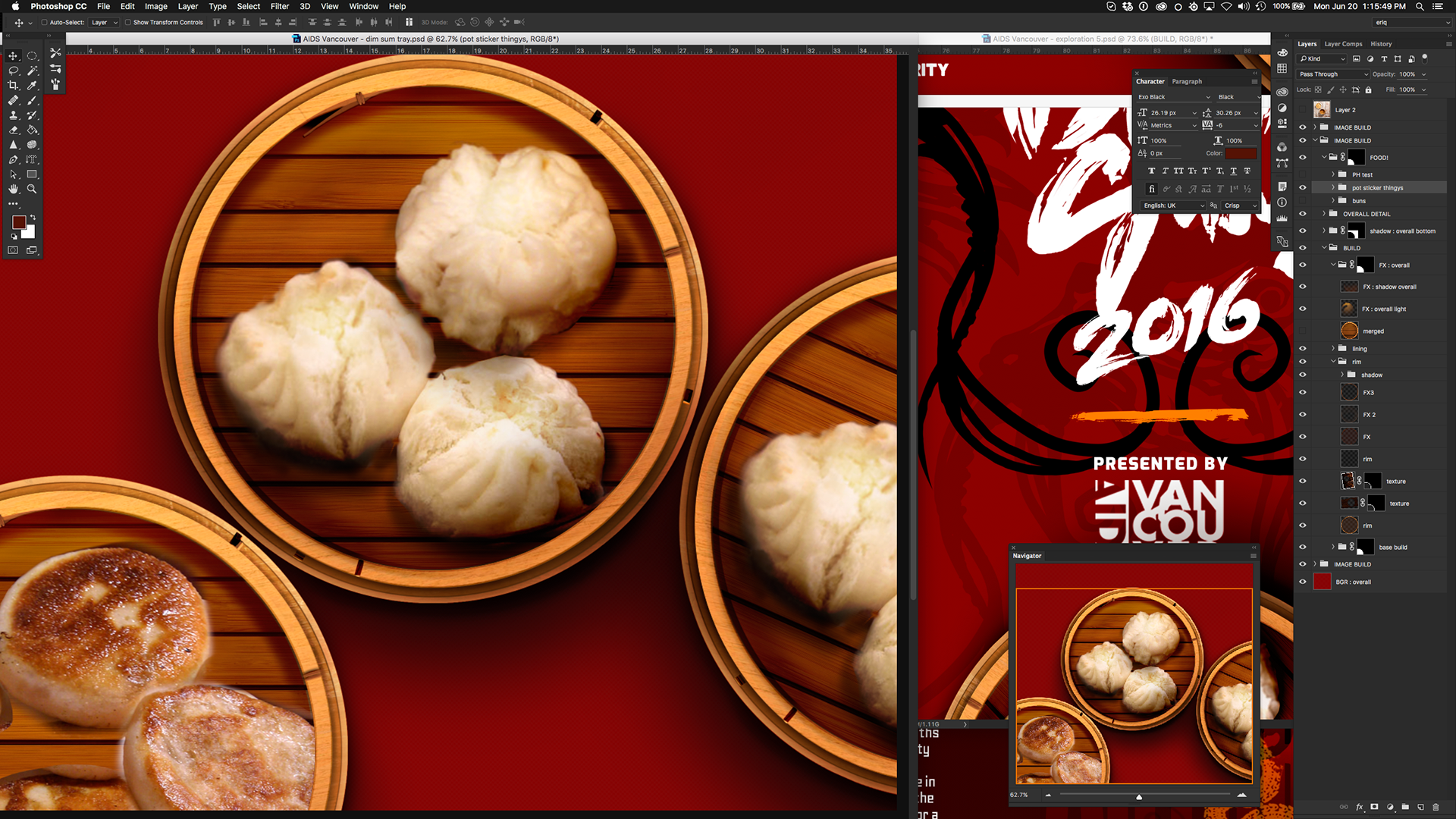The image size is (1456, 819).
Task: Toggle standard ligatures fi button
Action: 1151,189
